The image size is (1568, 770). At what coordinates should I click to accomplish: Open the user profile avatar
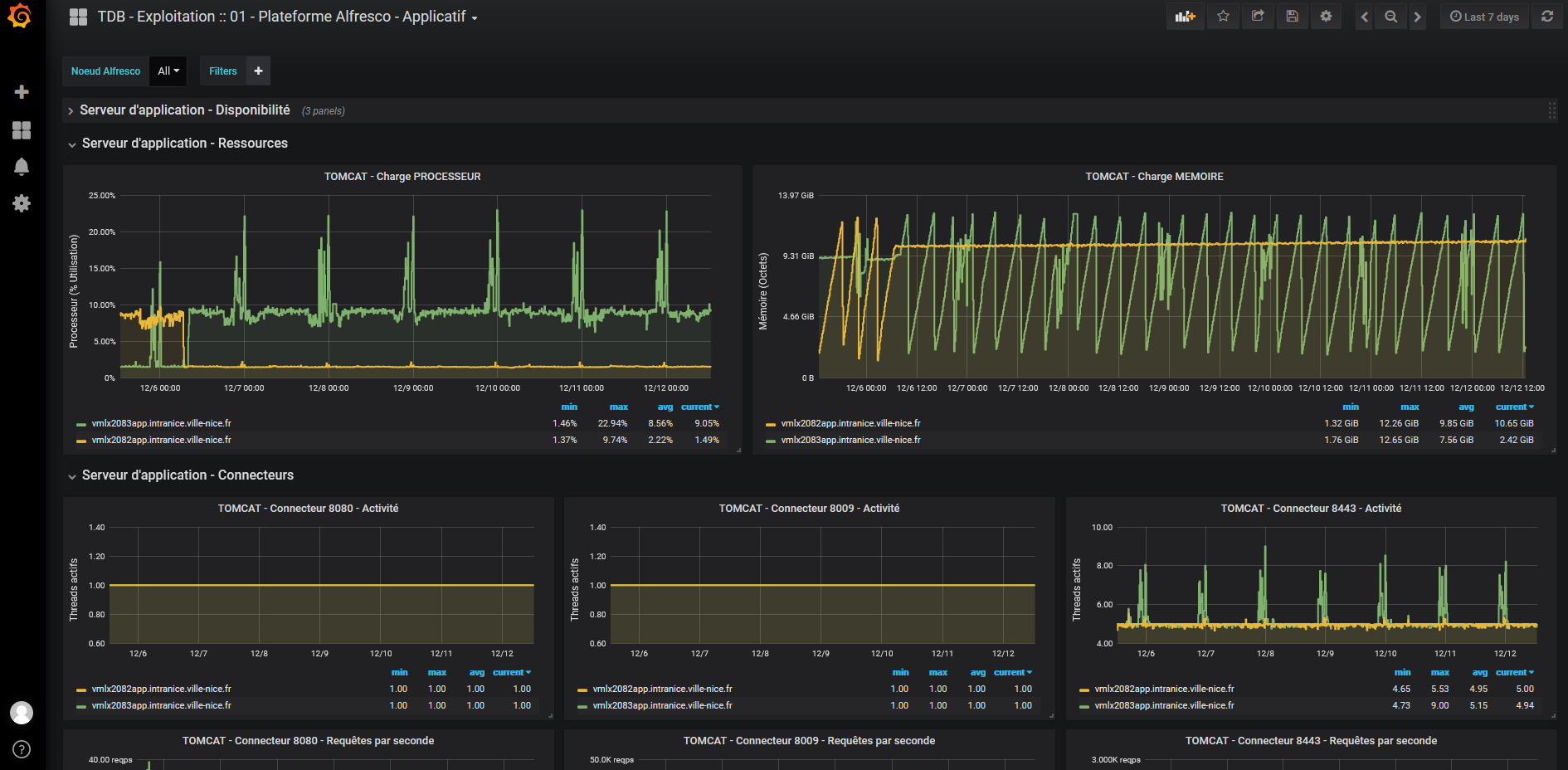point(22,713)
